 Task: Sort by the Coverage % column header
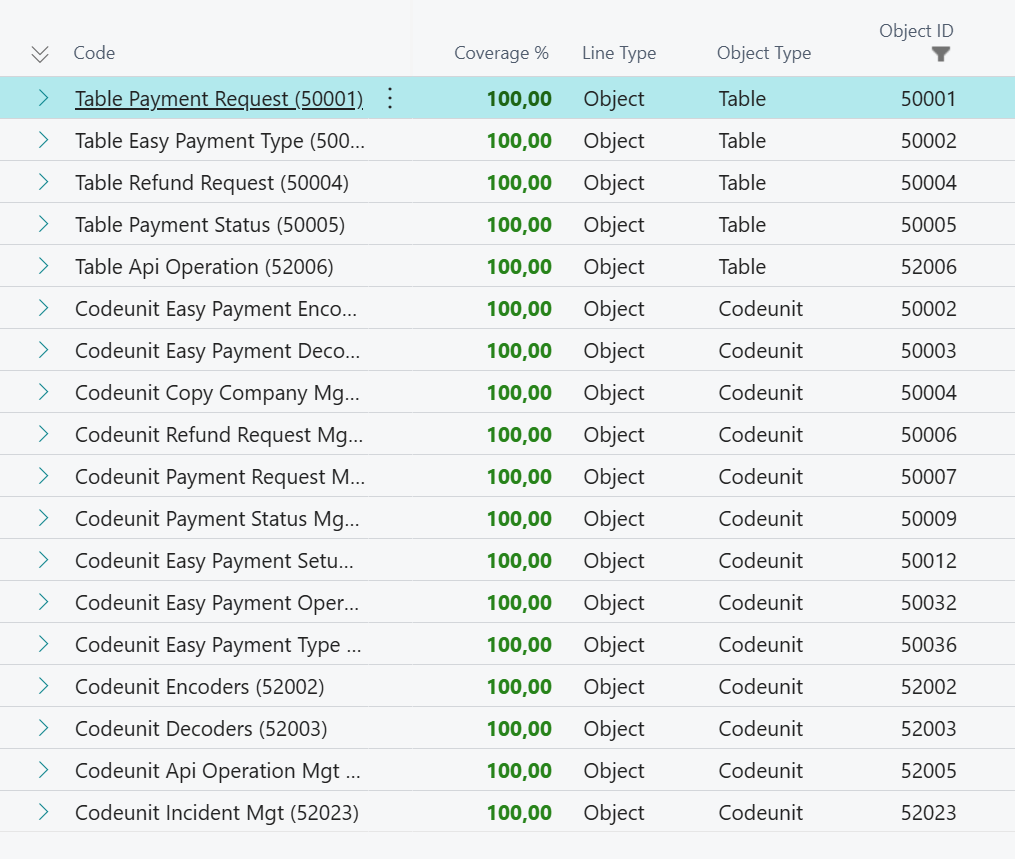point(501,53)
